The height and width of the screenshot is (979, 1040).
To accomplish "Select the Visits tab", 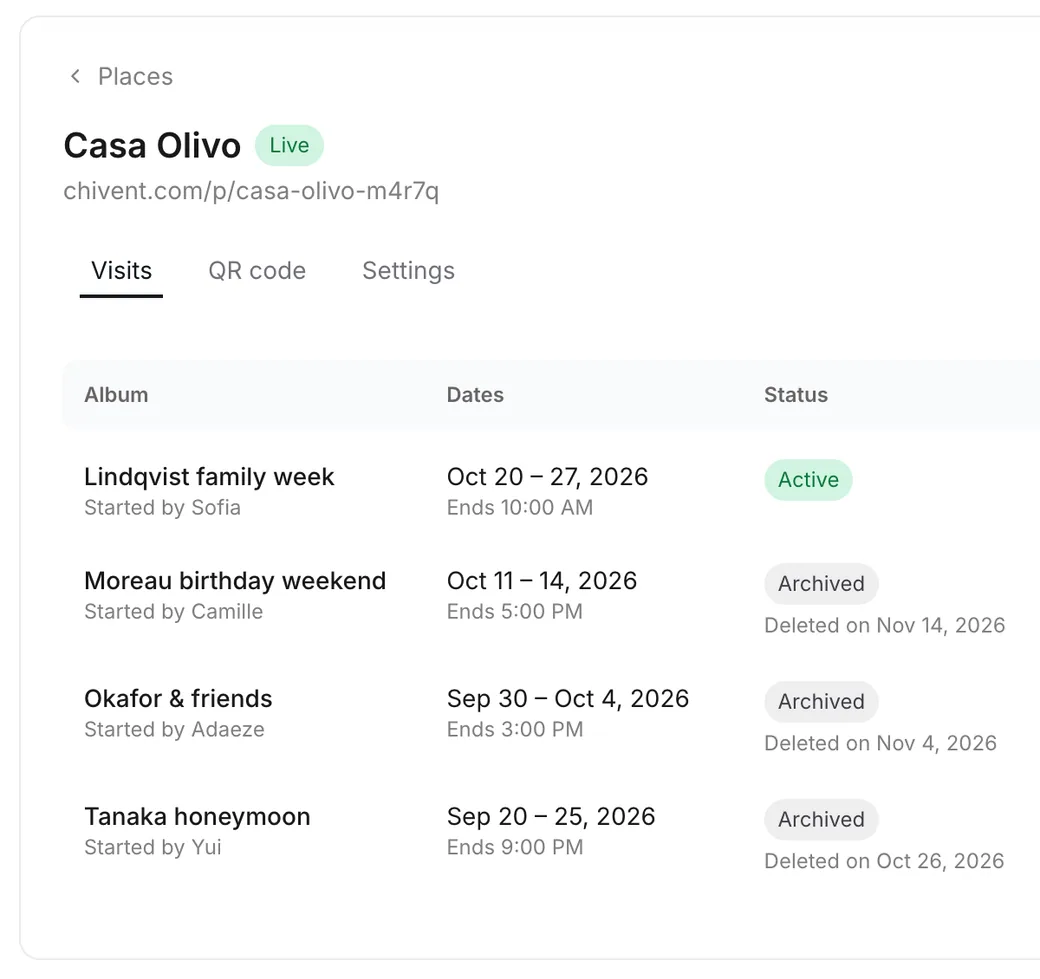I will (121, 271).
